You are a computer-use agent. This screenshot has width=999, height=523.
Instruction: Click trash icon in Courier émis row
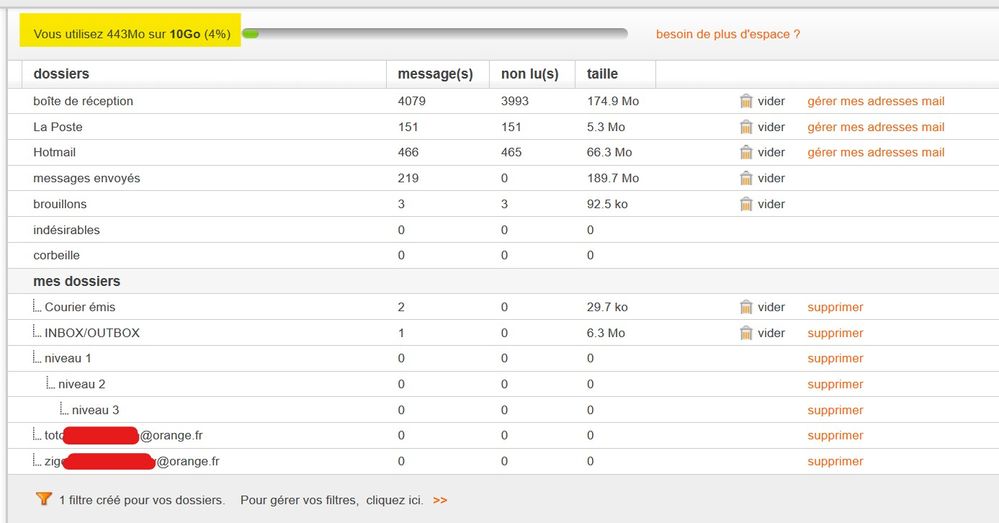746,307
